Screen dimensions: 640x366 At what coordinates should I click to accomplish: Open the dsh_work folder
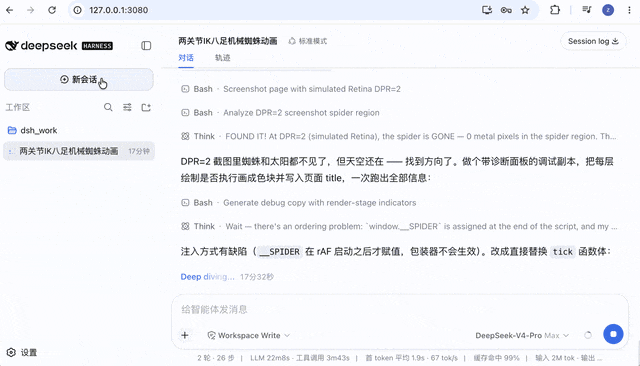tap(39, 131)
